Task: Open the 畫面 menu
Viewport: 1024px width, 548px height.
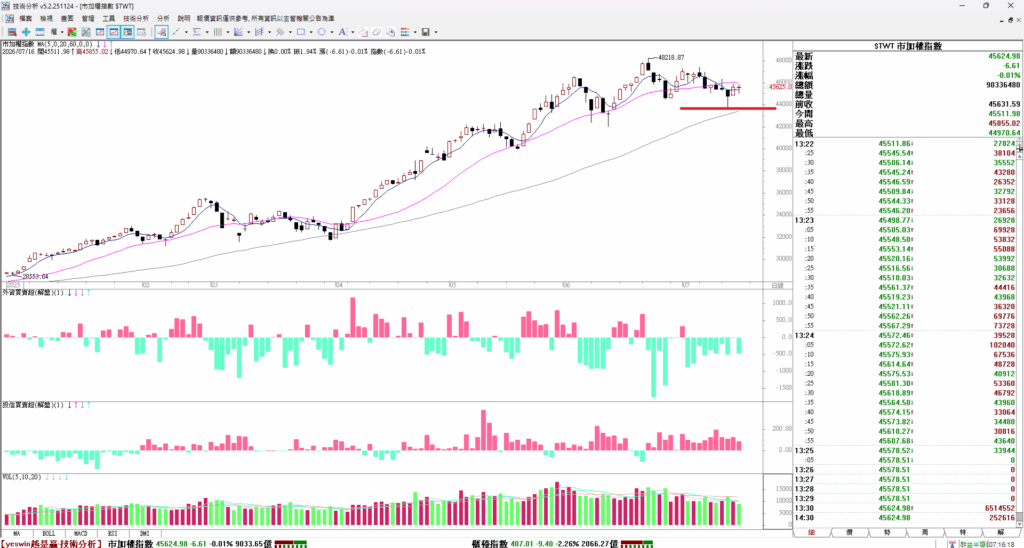Action: [67, 19]
